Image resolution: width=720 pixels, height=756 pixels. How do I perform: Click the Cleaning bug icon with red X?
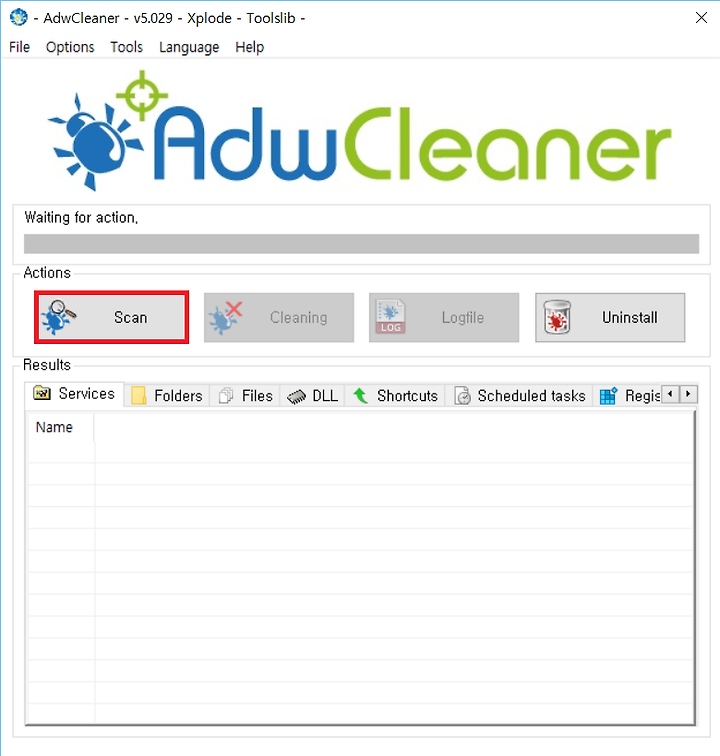225,318
